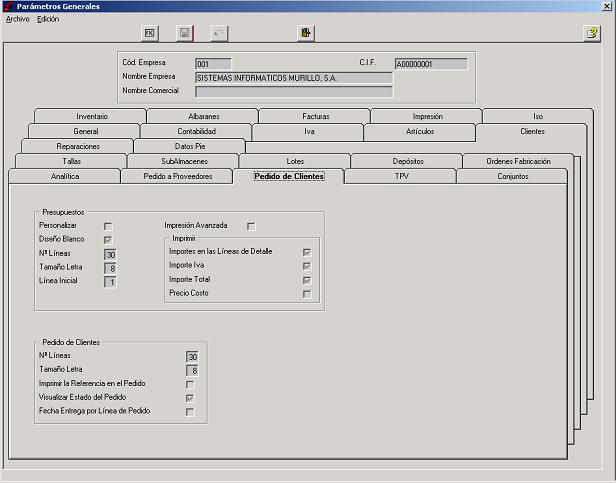Open the help icon with question mark

592,33
